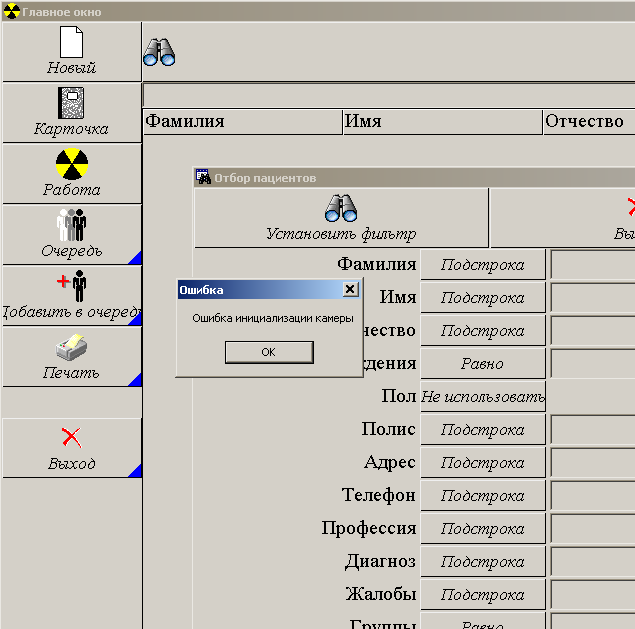This screenshot has width=635, height=629.
Task: Toggle the date of birth Равно mode
Action: click(483, 364)
